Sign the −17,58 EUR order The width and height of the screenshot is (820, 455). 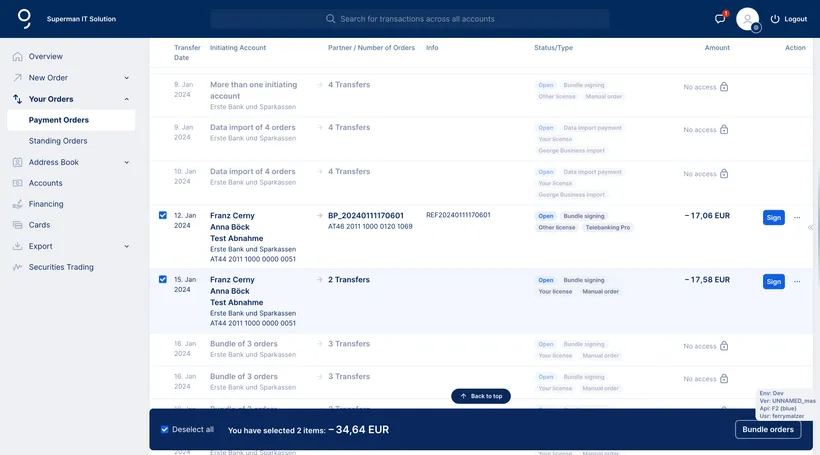(x=773, y=281)
